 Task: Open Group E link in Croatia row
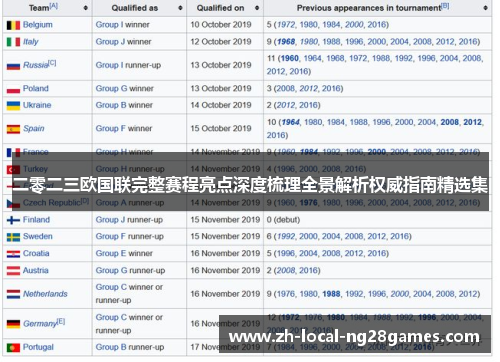tap(111, 253)
